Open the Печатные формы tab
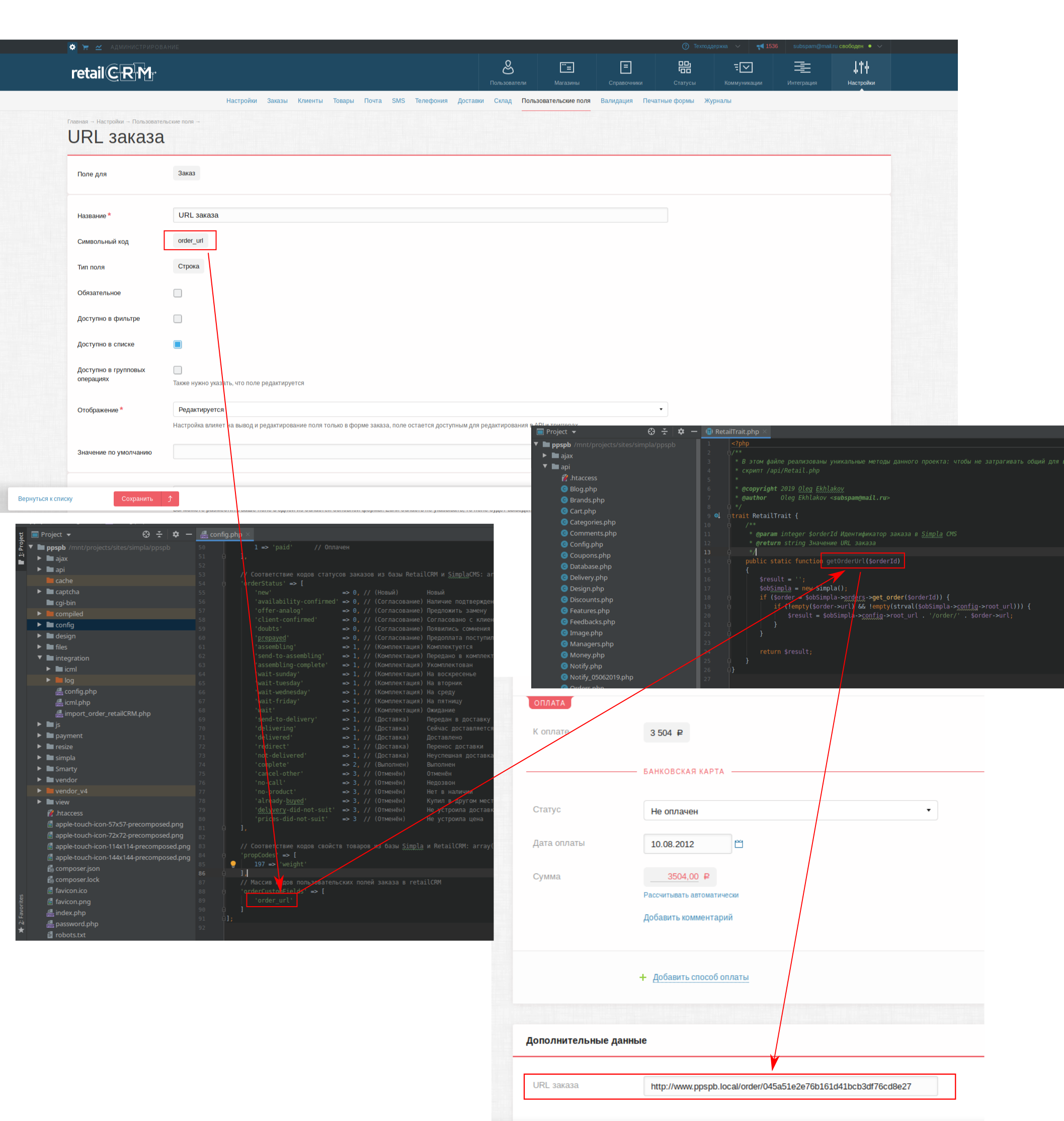This screenshot has width=1064, height=1121. point(668,101)
